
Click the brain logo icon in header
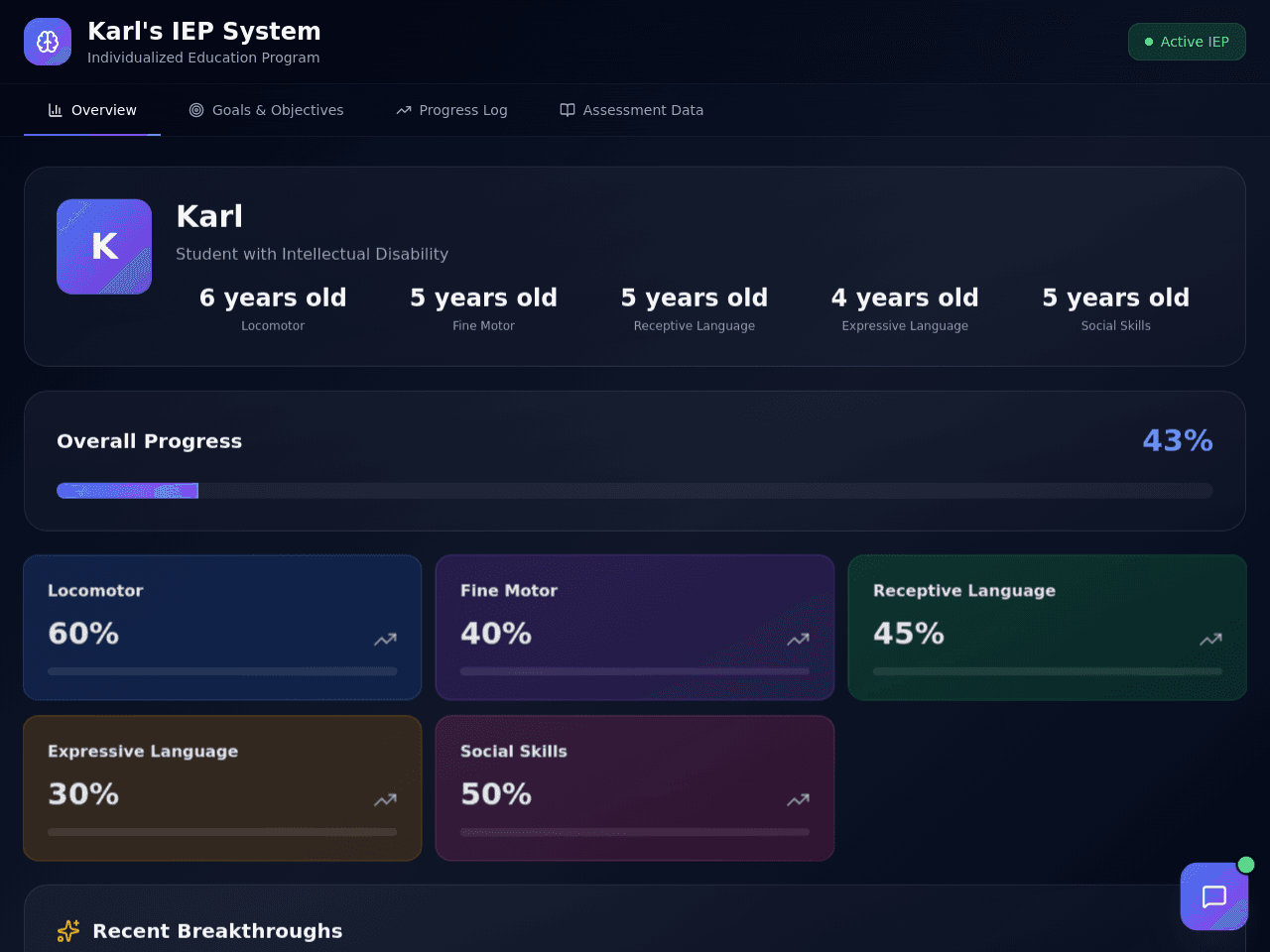48,42
